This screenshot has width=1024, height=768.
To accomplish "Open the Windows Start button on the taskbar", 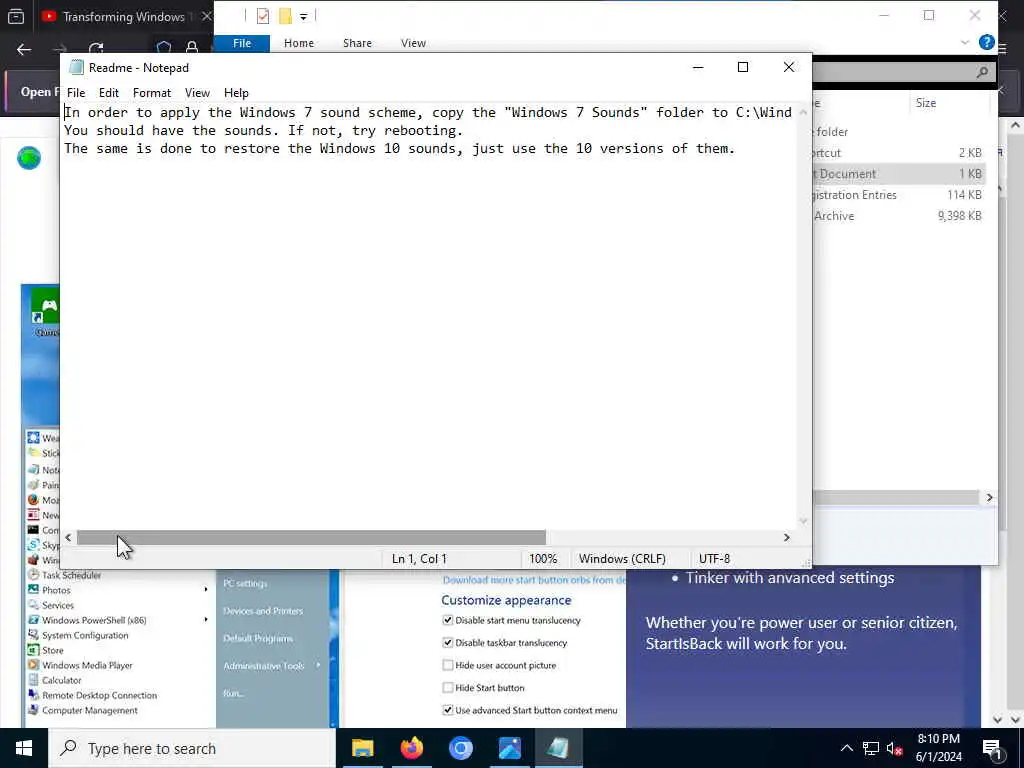I will tap(24, 748).
